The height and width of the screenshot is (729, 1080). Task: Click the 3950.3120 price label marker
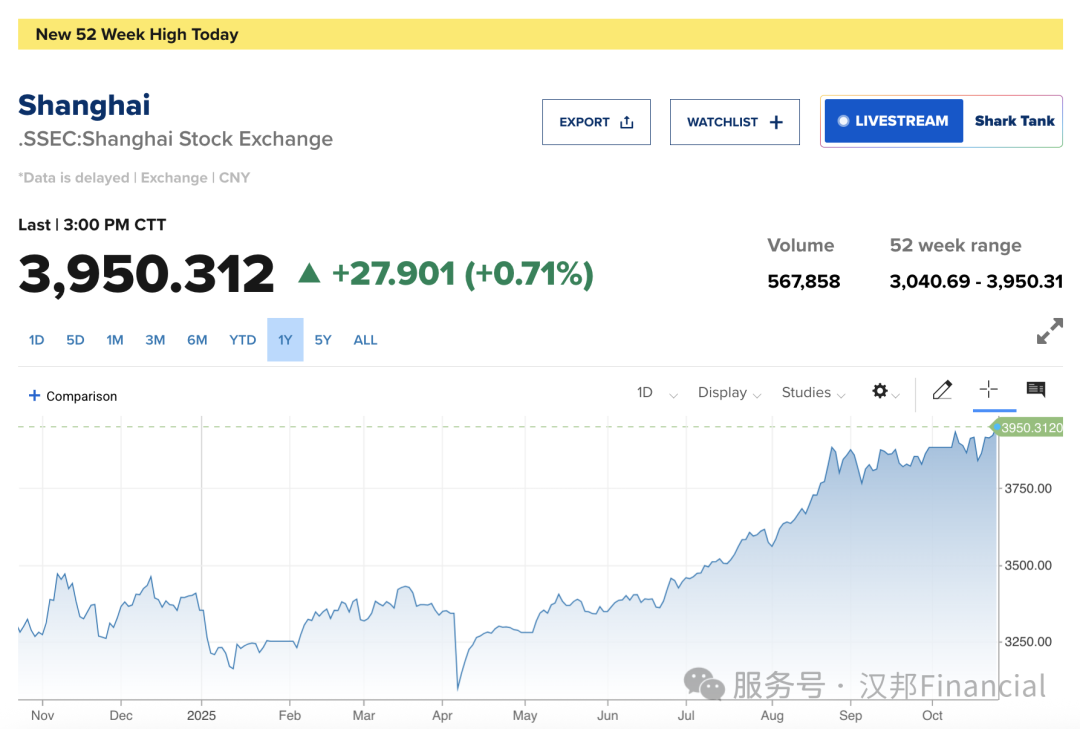[1031, 428]
